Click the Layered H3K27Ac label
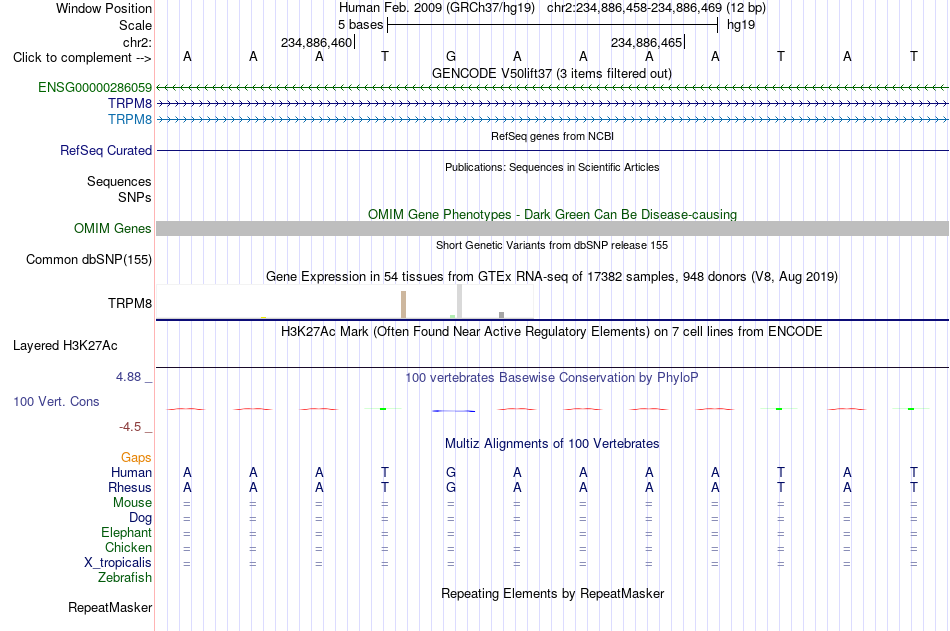This screenshot has width=950, height=631. [x=65, y=346]
